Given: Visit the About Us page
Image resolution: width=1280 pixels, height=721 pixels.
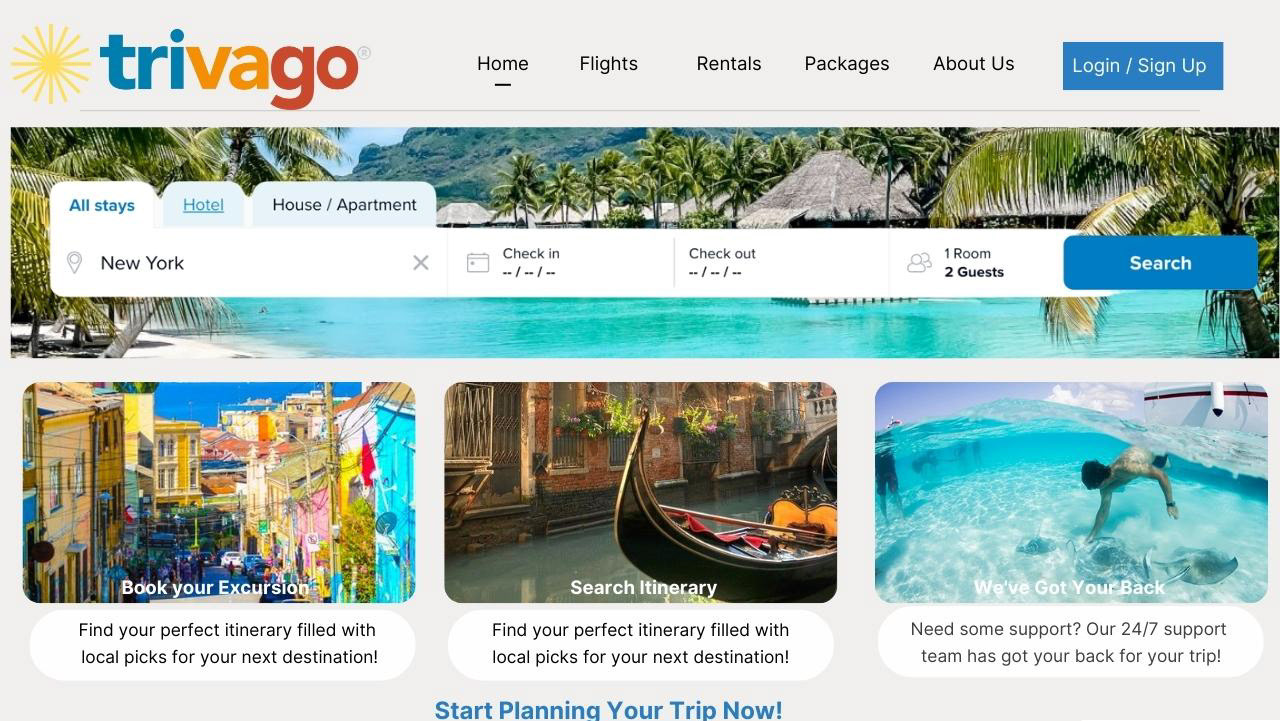Looking at the screenshot, I should tap(974, 64).
